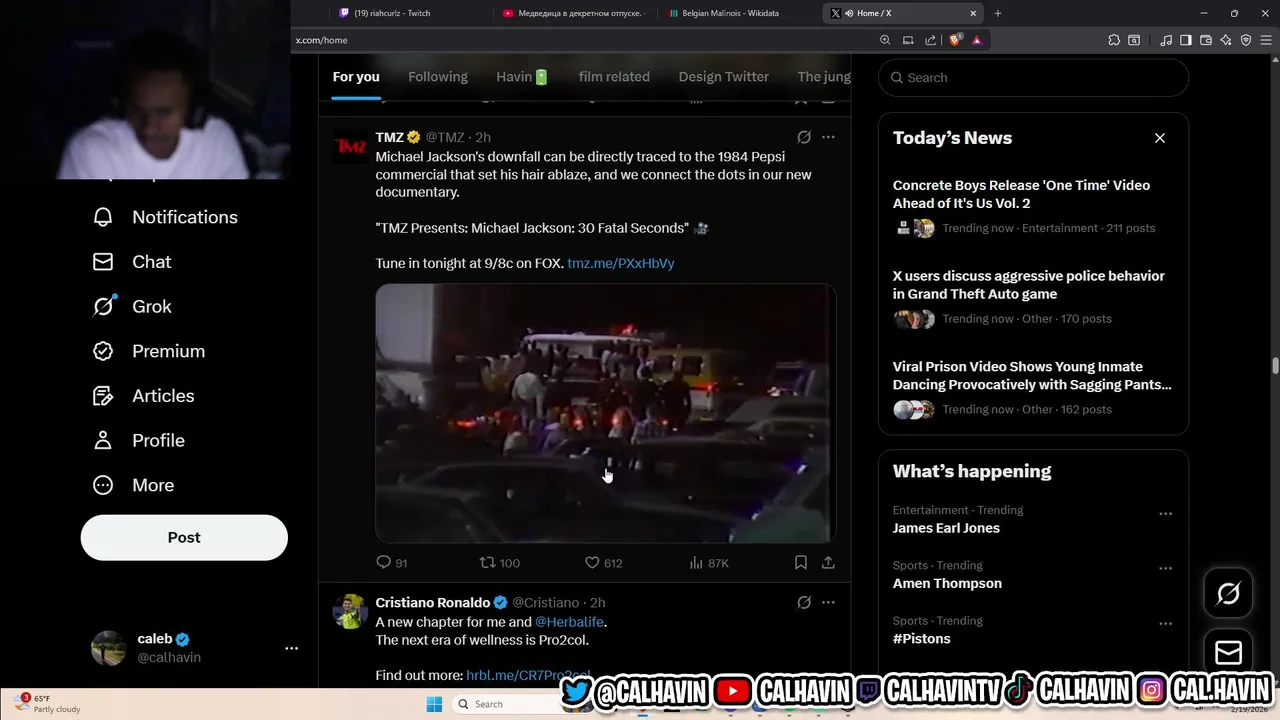Click the Grok icon on TMZ post

pos(804,137)
